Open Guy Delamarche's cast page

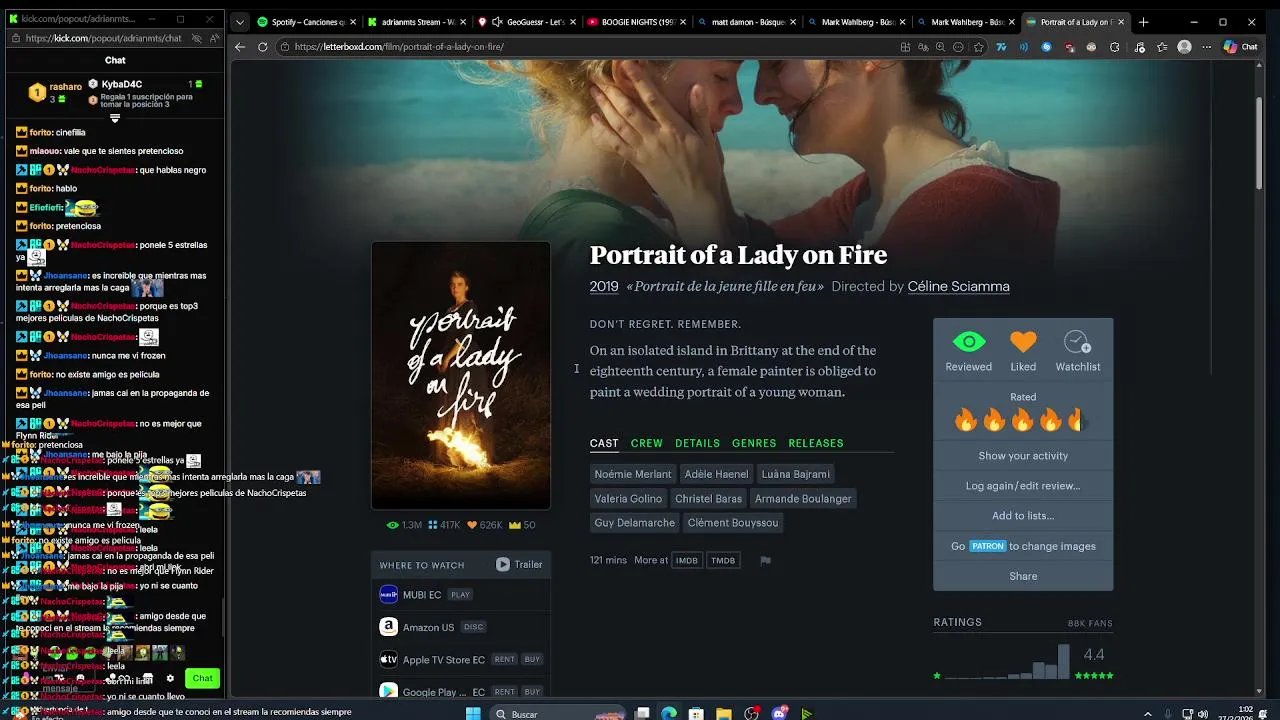coord(634,522)
